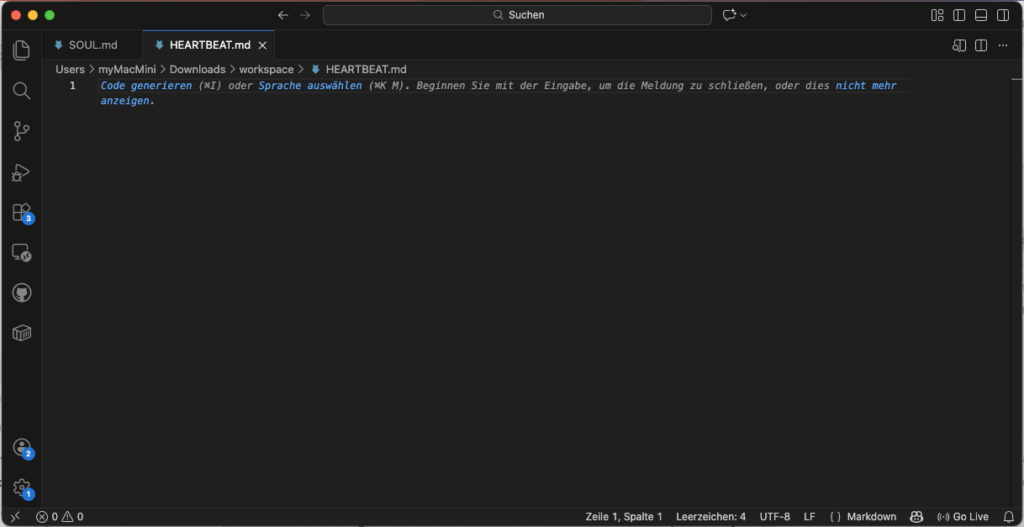The height and width of the screenshot is (527, 1024).
Task: Open the GitHub view in activity bar
Action: click(x=21, y=293)
